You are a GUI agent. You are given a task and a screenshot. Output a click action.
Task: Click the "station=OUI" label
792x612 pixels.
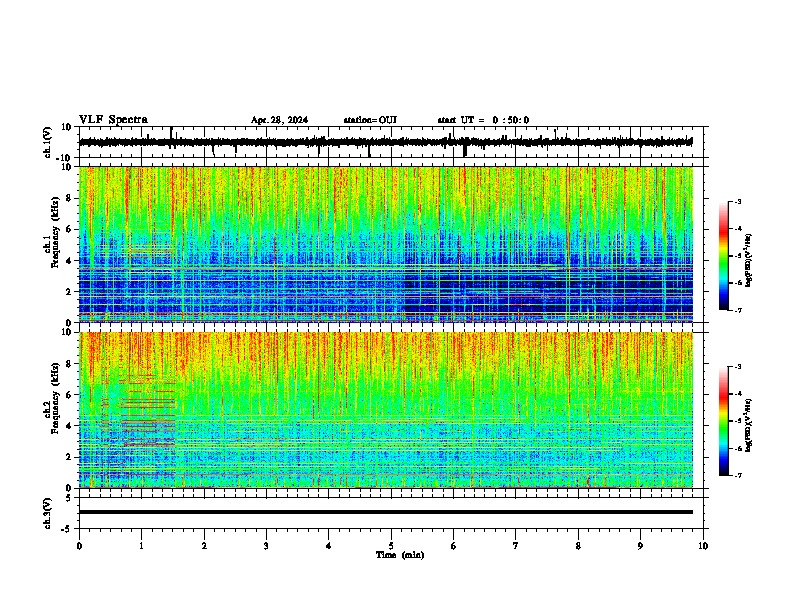(370, 120)
